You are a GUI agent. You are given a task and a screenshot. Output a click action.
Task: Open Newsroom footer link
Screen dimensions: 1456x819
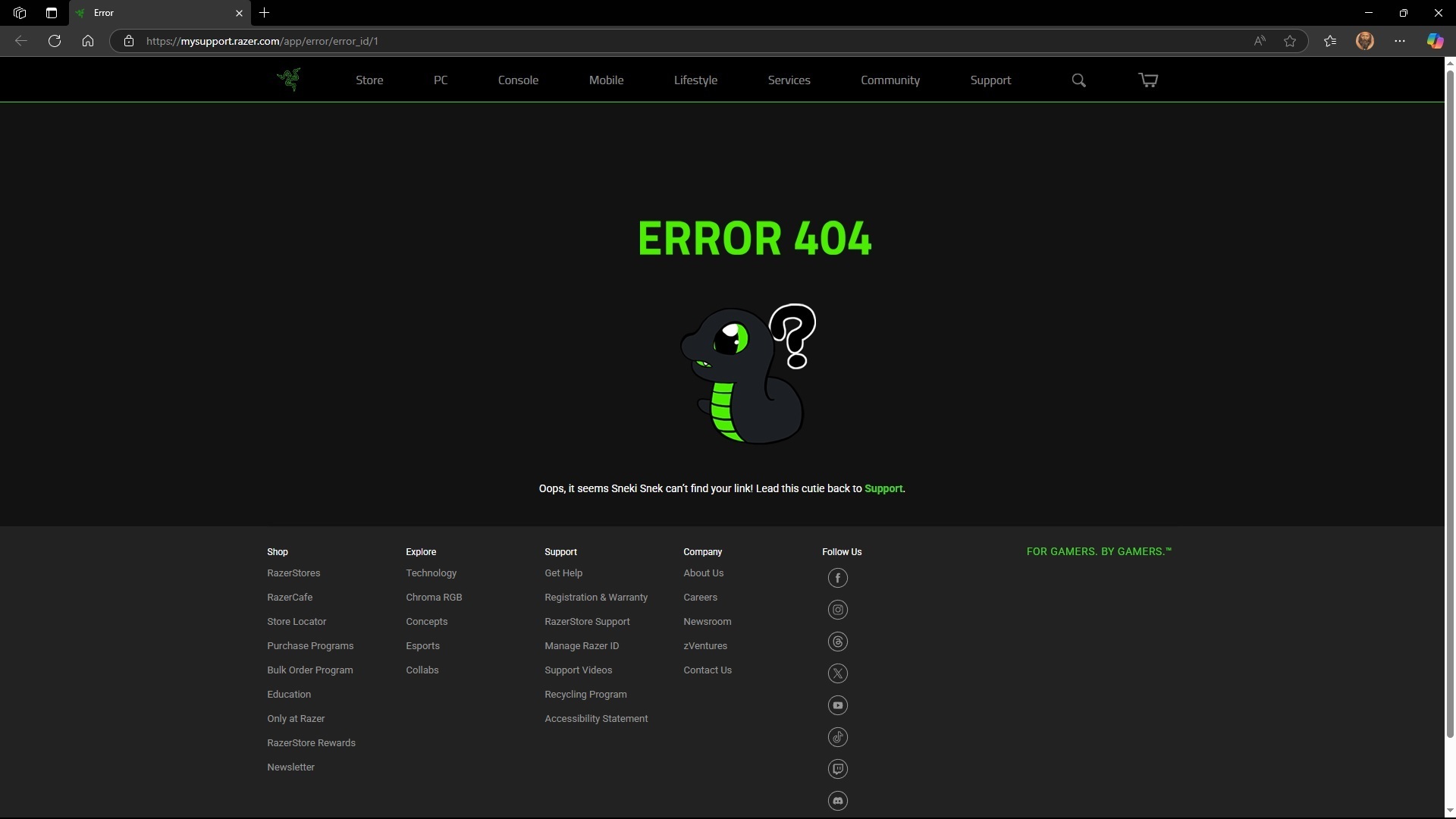[x=707, y=622]
